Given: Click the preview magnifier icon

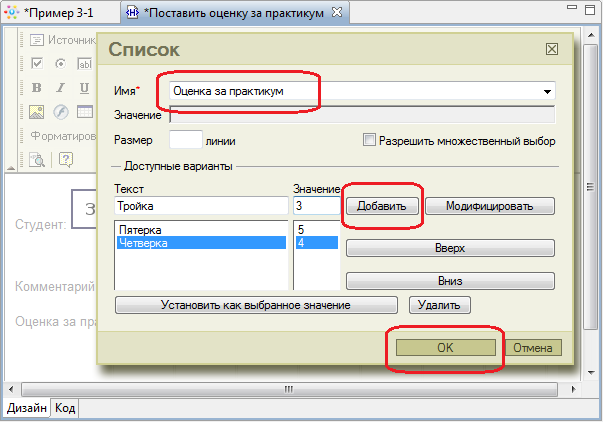Looking at the screenshot, I should [37, 158].
